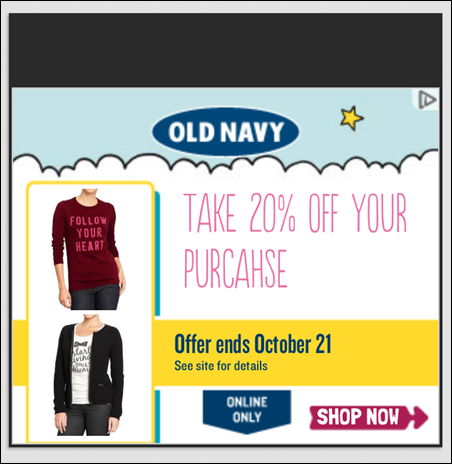Screen dimensions: 452x464
Task: Open the red sweater product image
Action: (x=88, y=249)
